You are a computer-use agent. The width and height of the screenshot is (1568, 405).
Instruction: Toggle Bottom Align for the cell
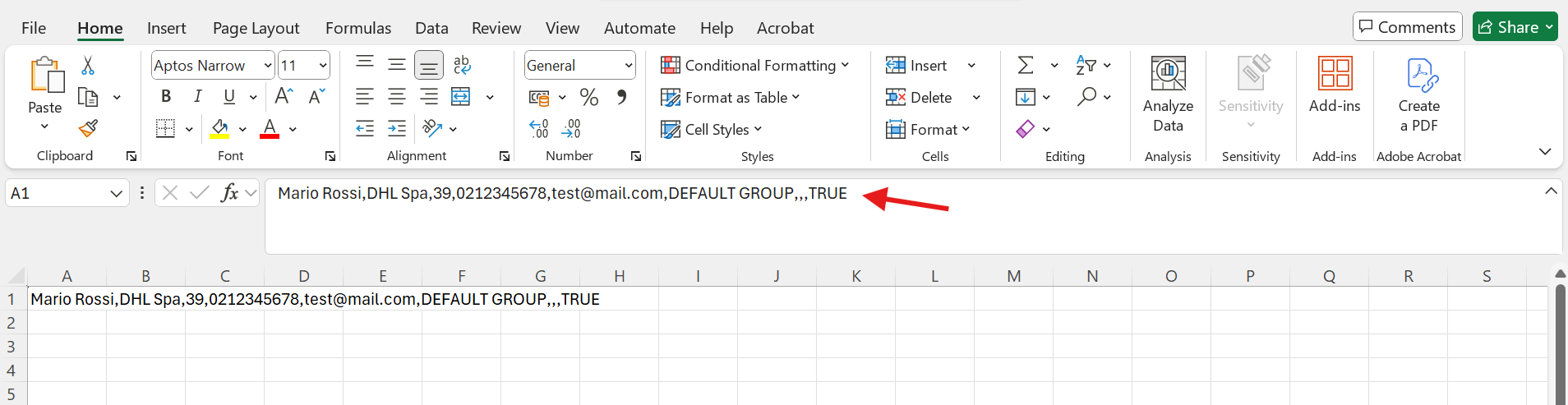coord(428,66)
